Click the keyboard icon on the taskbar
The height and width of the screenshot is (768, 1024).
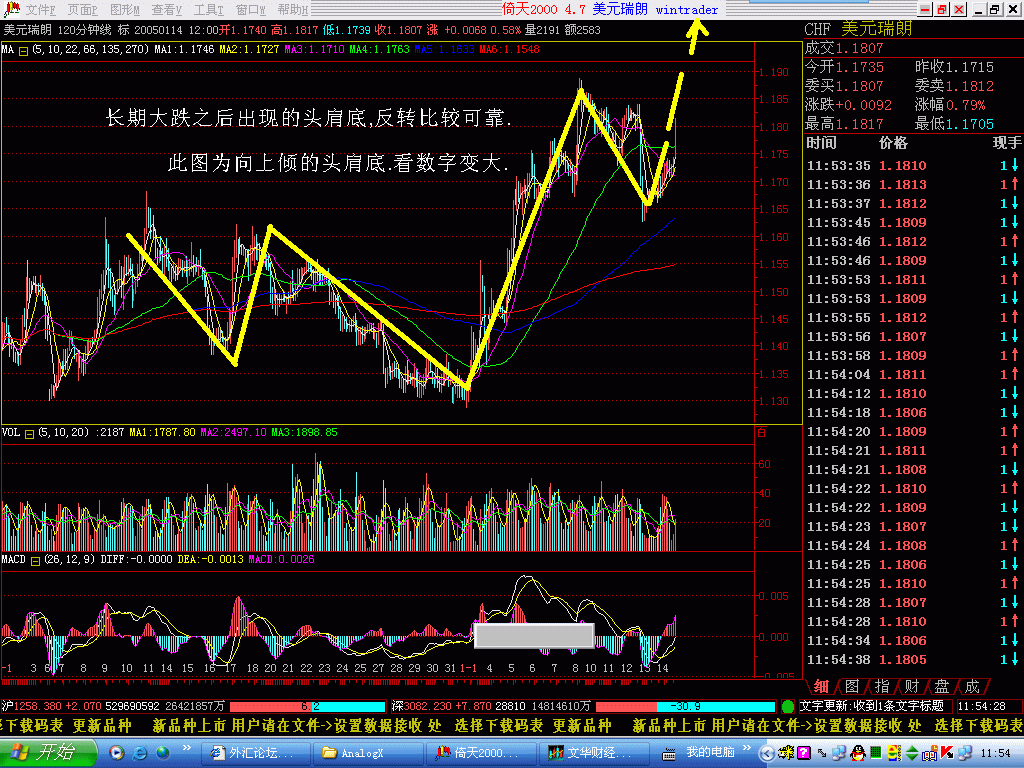(x=669, y=754)
